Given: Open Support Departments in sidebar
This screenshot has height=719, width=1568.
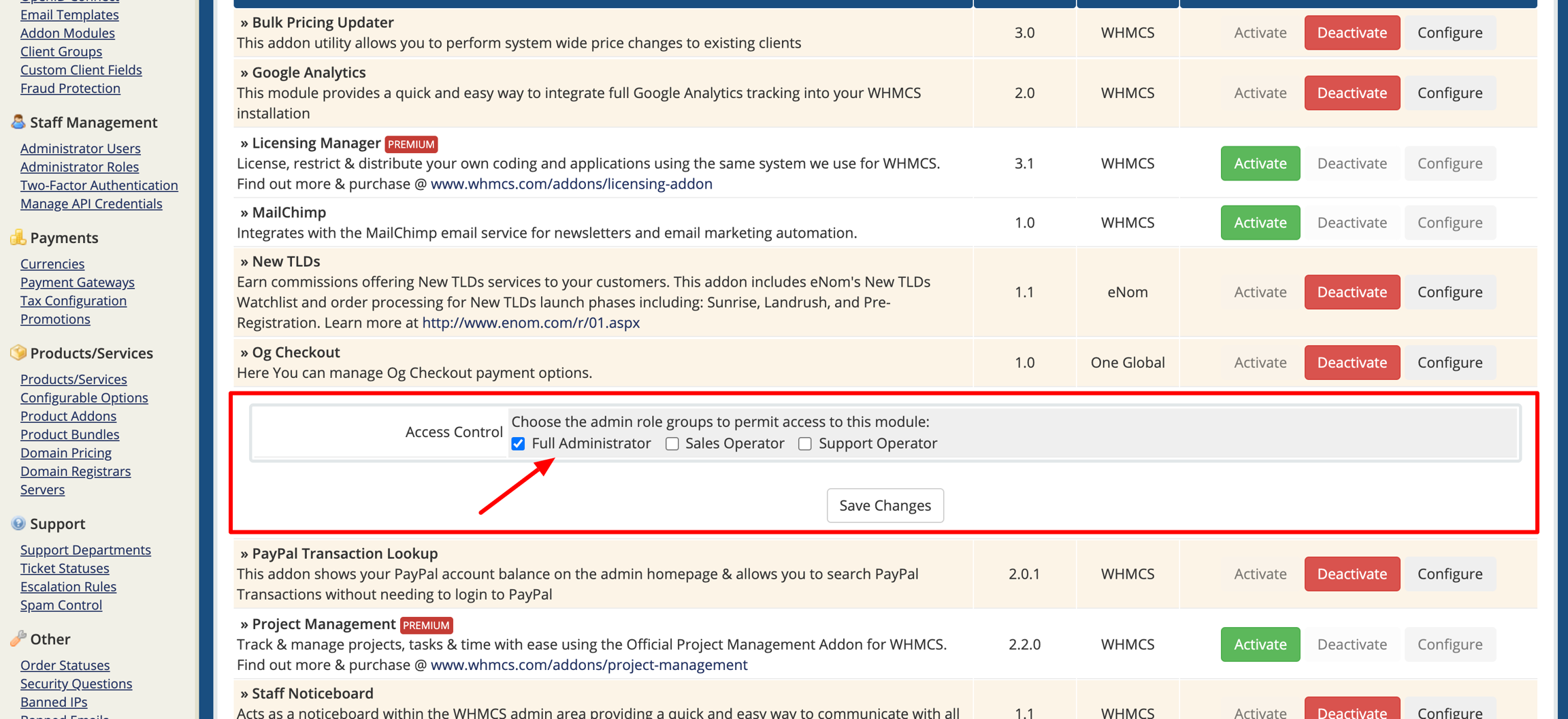Looking at the screenshot, I should (x=86, y=549).
